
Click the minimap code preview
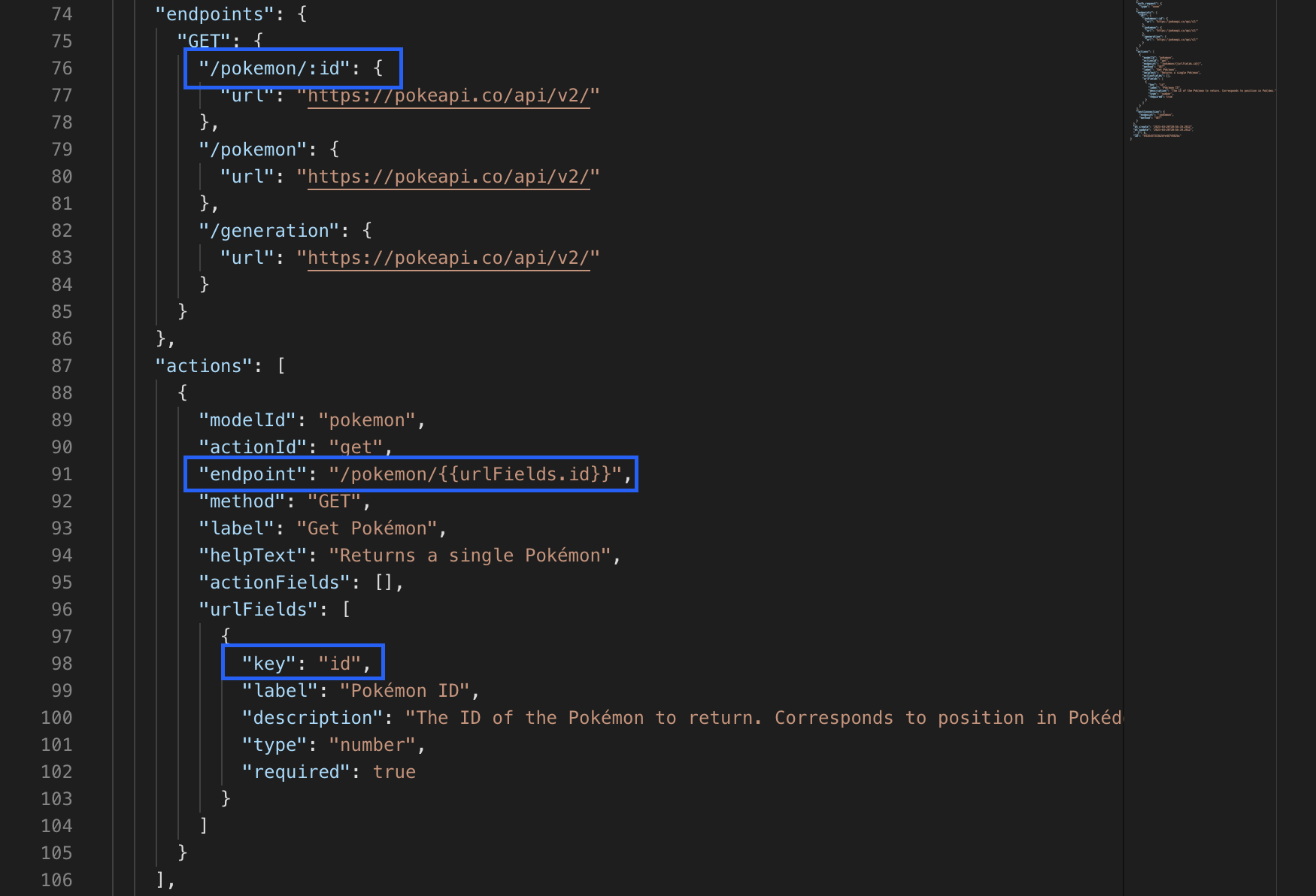point(1199,71)
